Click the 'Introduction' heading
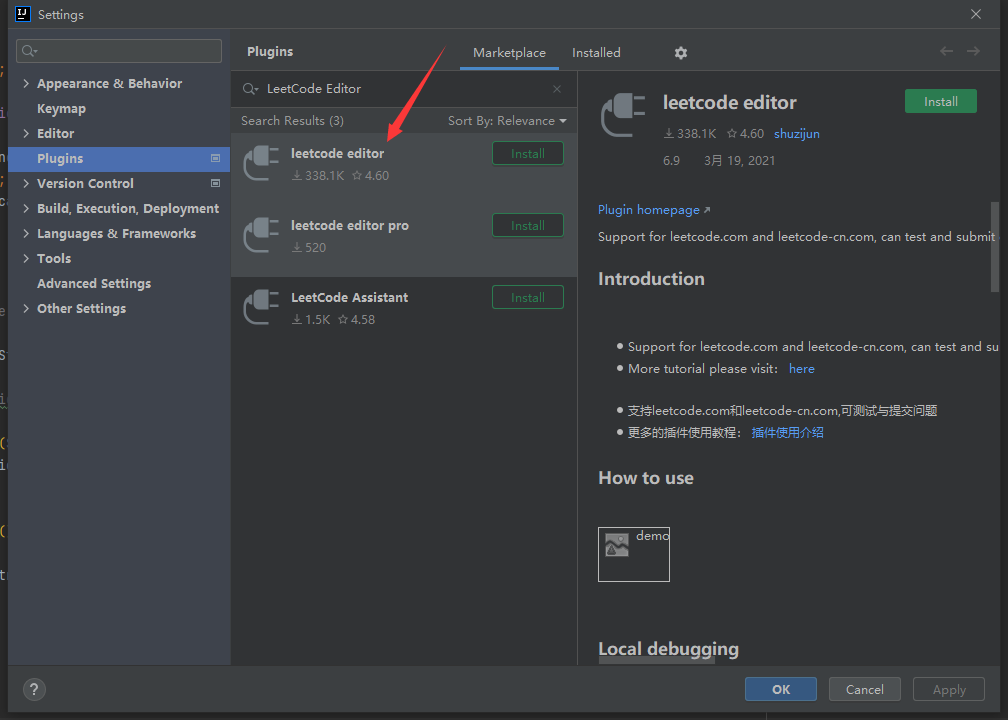Viewport: 1008px width, 720px height. click(x=651, y=279)
